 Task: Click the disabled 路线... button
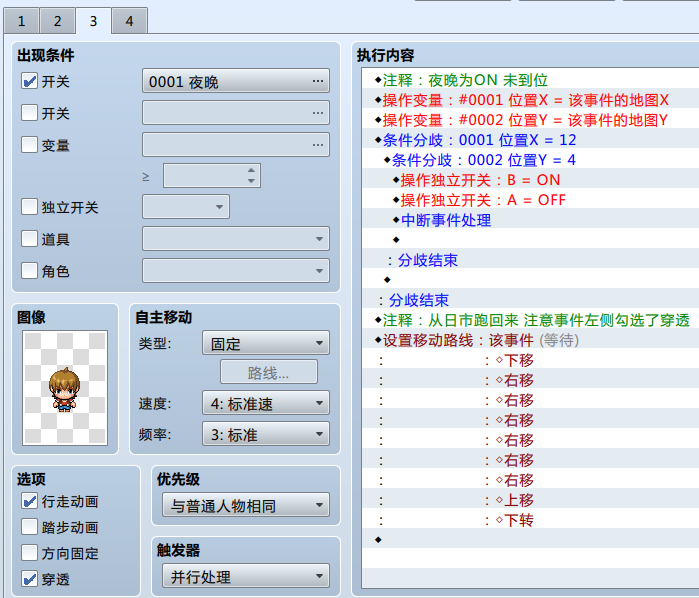point(269,372)
